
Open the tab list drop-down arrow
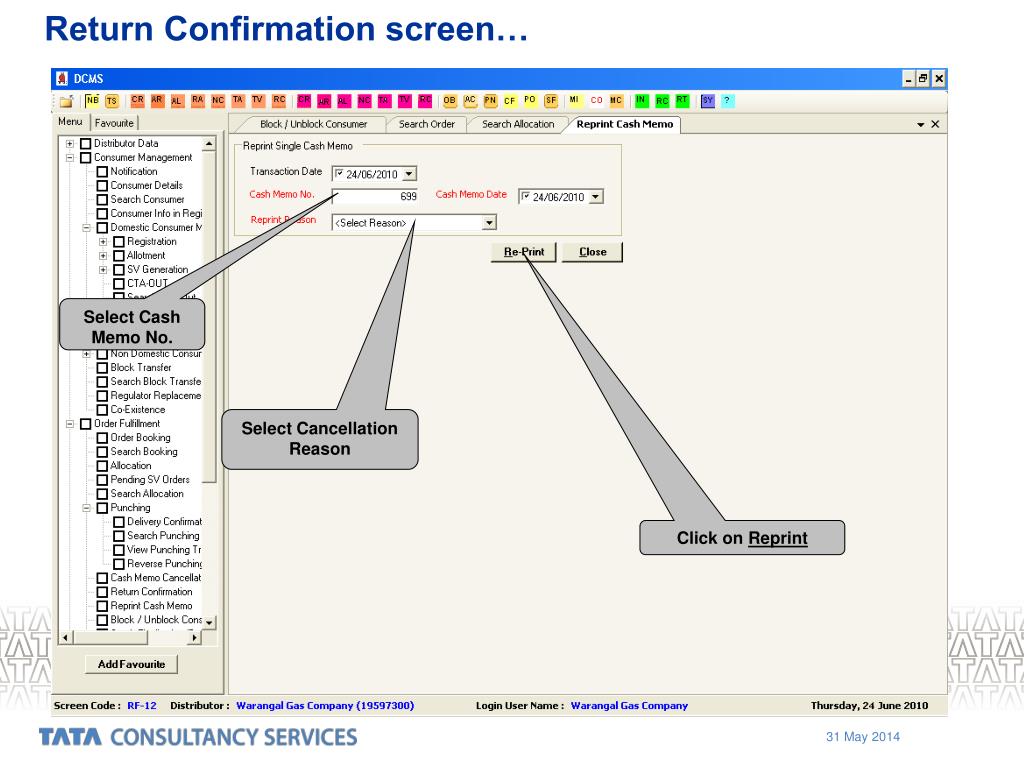pyautogui.click(x=921, y=124)
